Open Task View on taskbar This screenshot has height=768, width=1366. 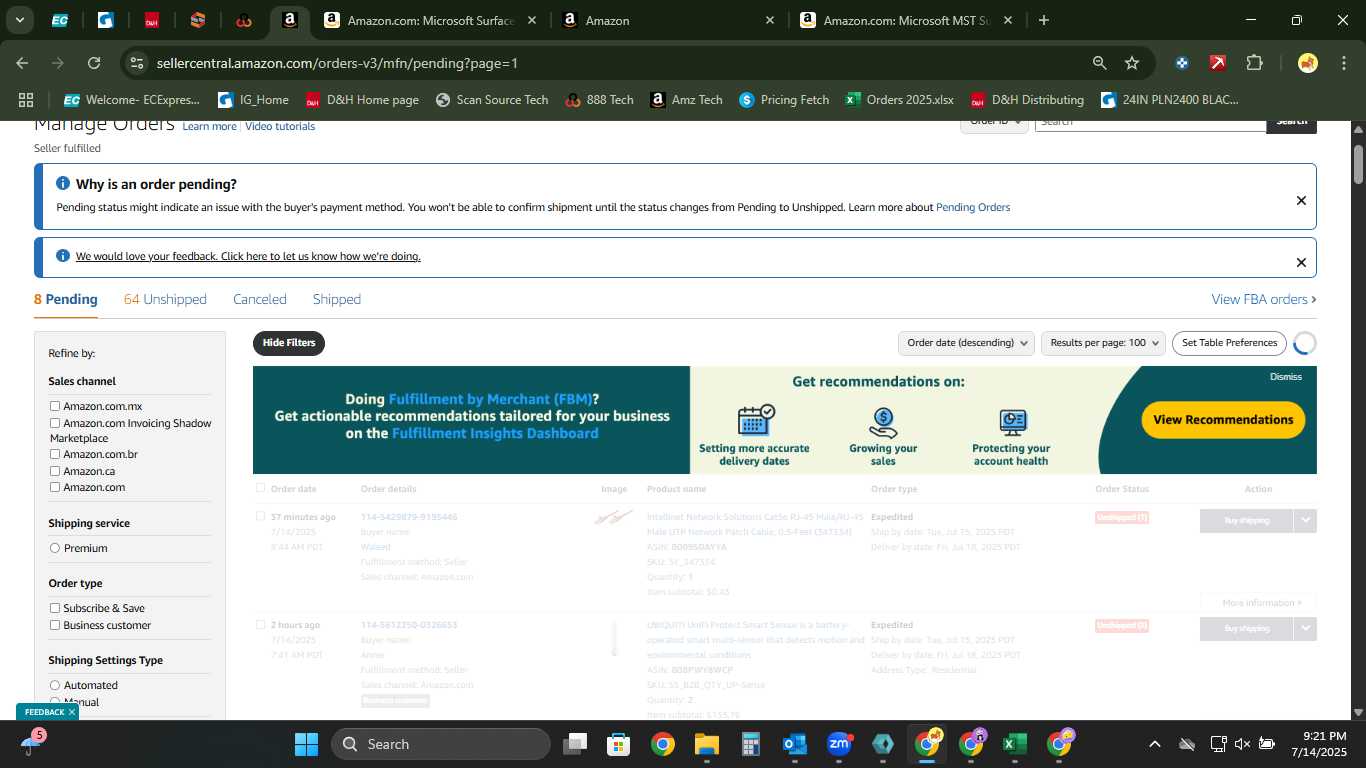click(575, 744)
